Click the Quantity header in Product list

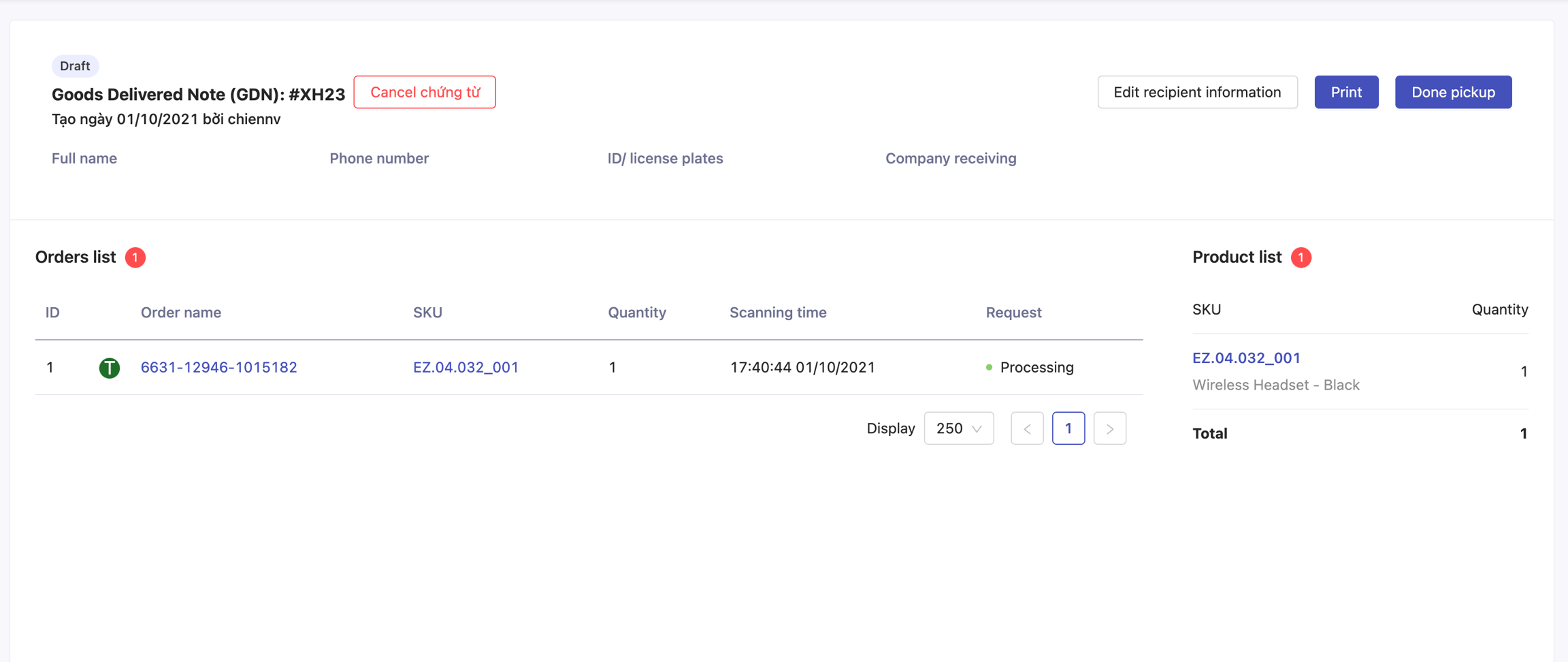[x=1499, y=309]
